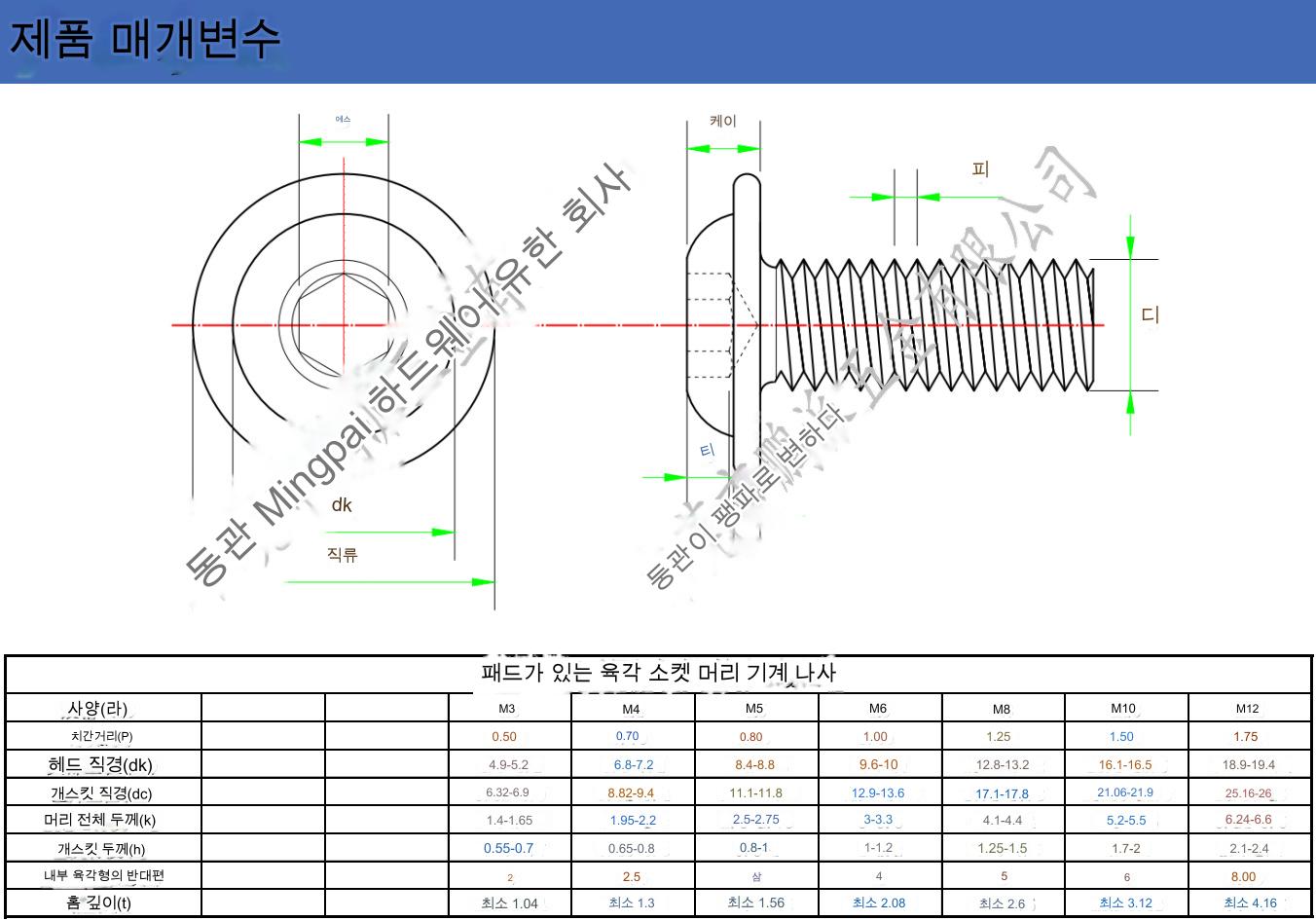This screenshot has width=1316, height=921.
Task: Click the '케이' label above the screw head
Action: coord(723,122)
